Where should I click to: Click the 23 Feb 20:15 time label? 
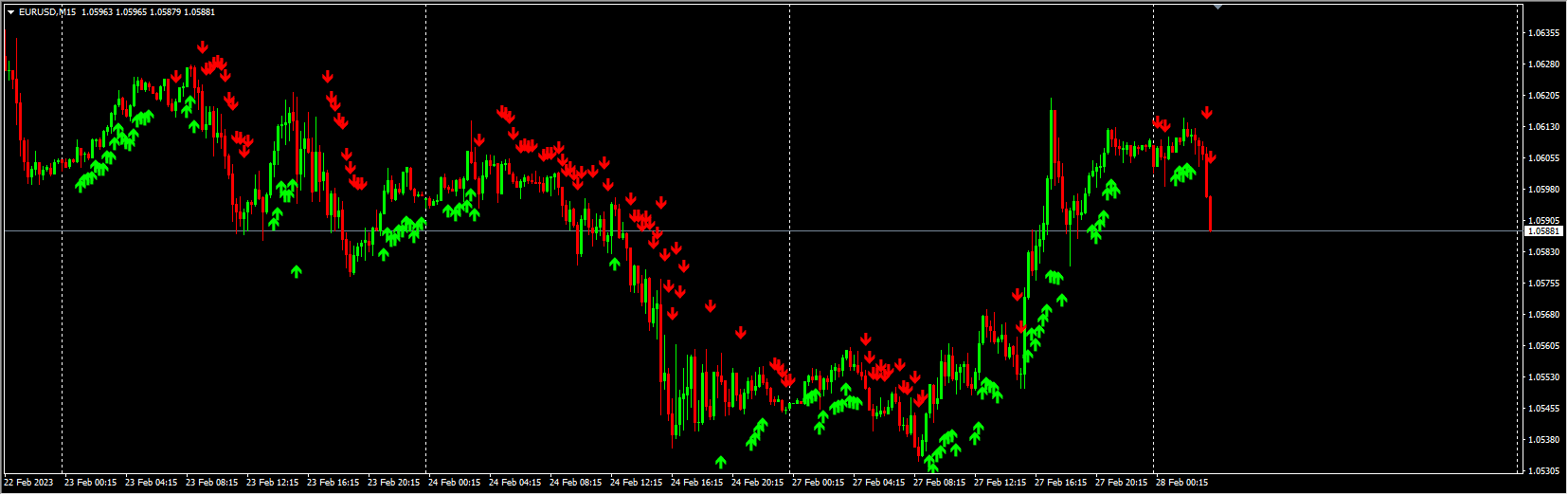pos(394,483)
